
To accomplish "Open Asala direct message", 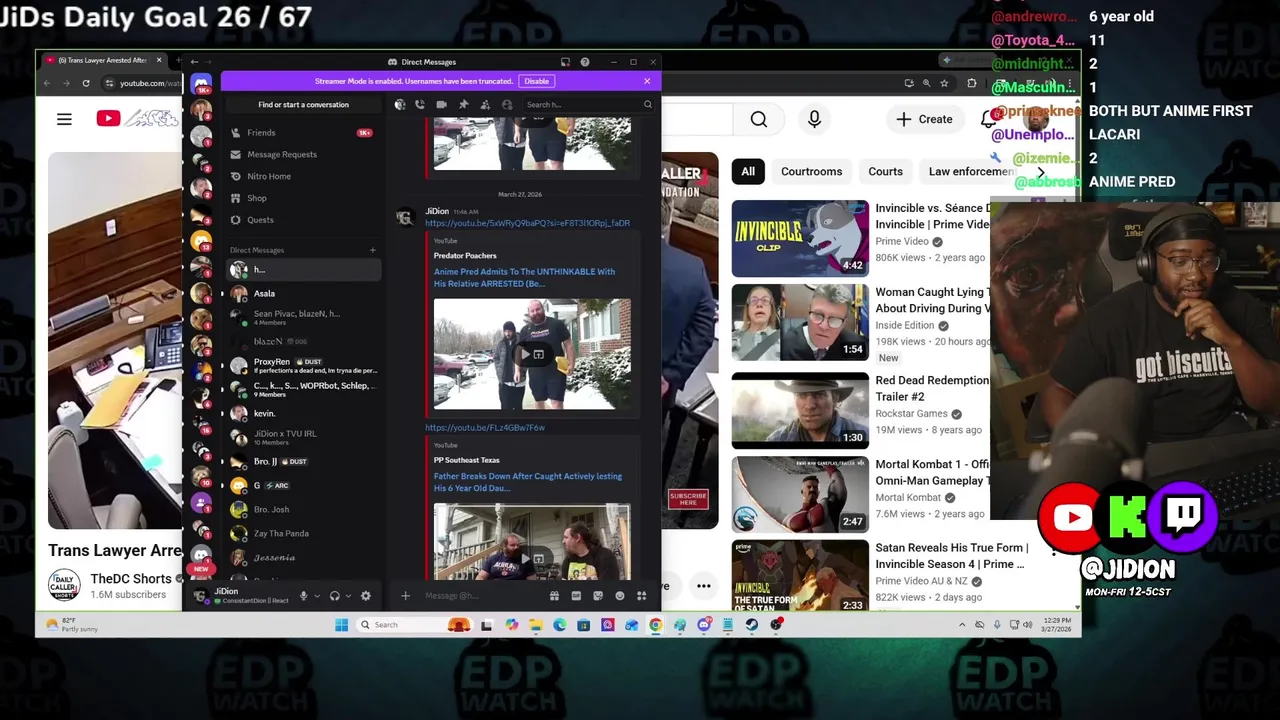I will [x=302, y=294].
